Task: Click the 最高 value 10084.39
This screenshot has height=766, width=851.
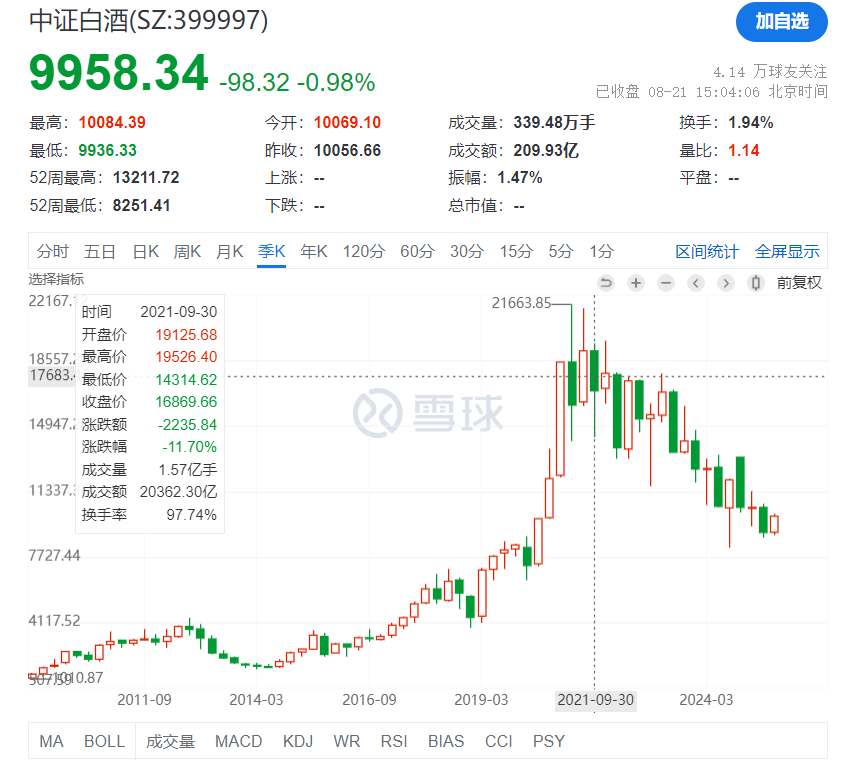Action: pyautogui.click(x=112, y=122)
